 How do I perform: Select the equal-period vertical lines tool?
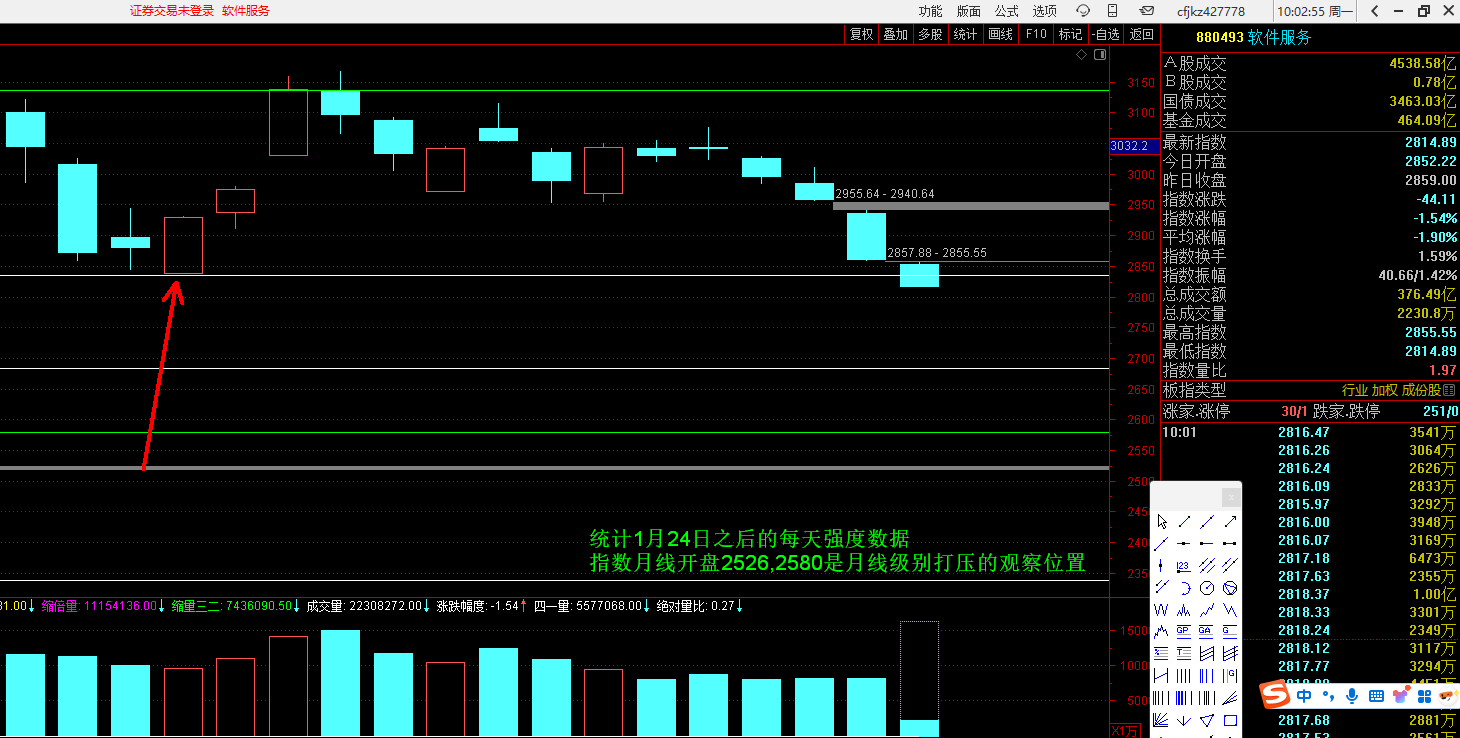click(x=1184, y=675)
